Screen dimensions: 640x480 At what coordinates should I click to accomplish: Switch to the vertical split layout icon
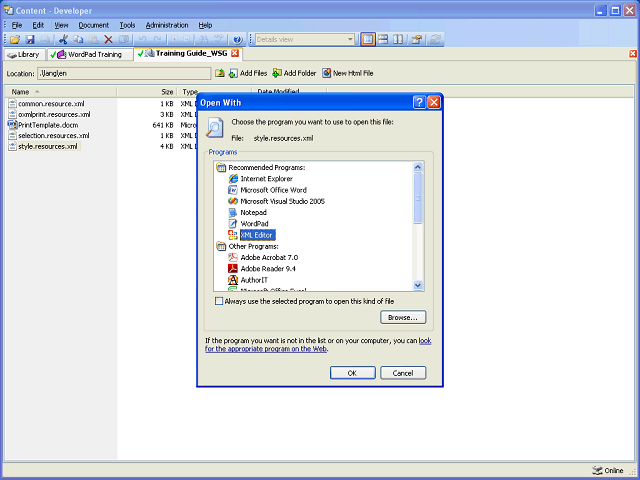398,39
